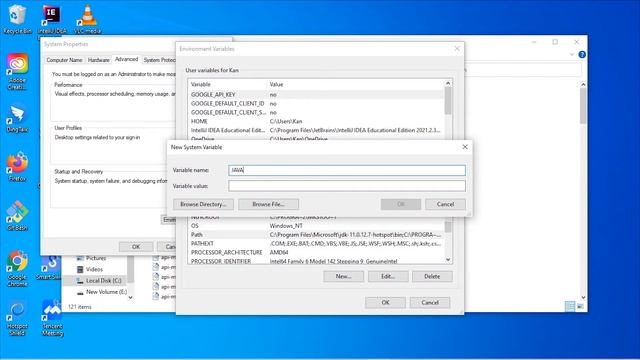Viewport: 640px width, 360px height.
Task: Open Tencent Meeting desktop shortcut
Action: point(52,318)
